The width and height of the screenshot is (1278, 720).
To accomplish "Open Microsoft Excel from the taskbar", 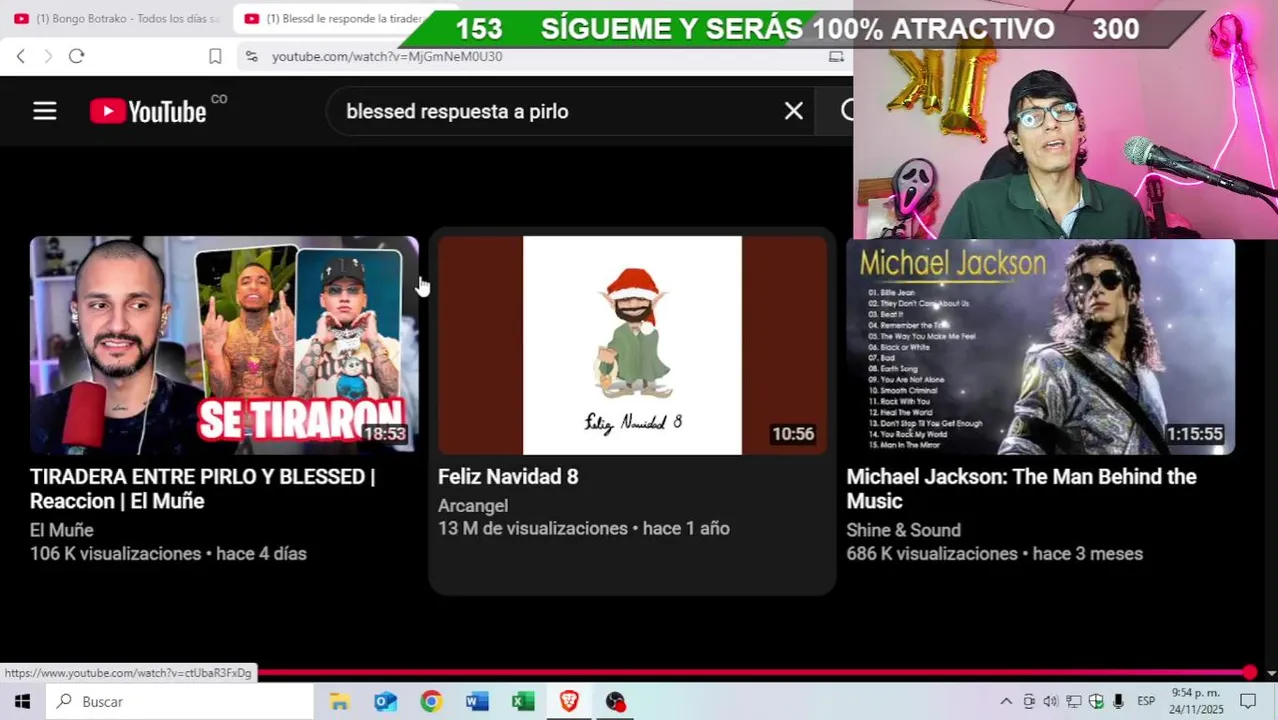I will point(523,702).
